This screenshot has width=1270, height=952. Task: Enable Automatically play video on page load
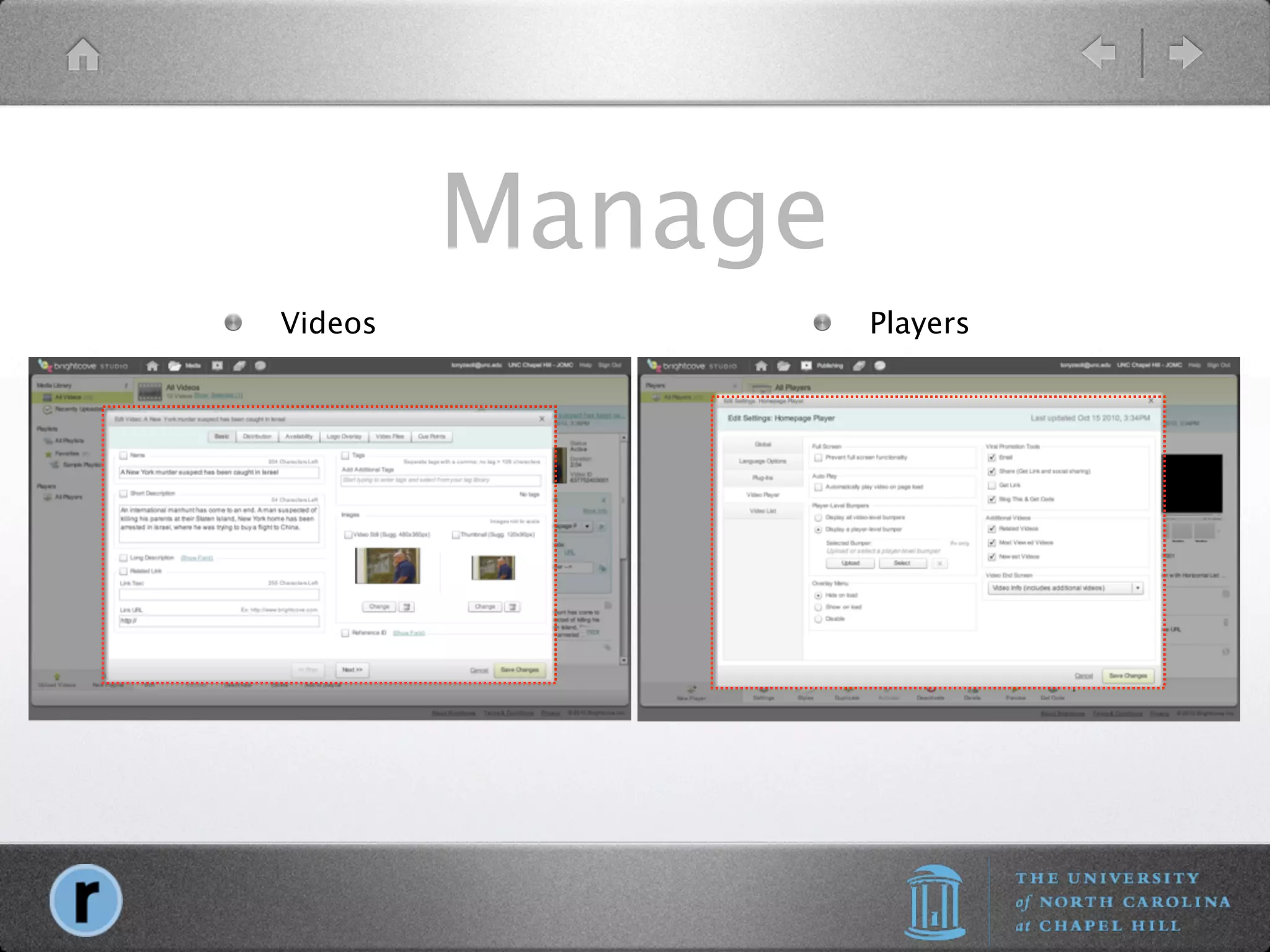(819, 487)
